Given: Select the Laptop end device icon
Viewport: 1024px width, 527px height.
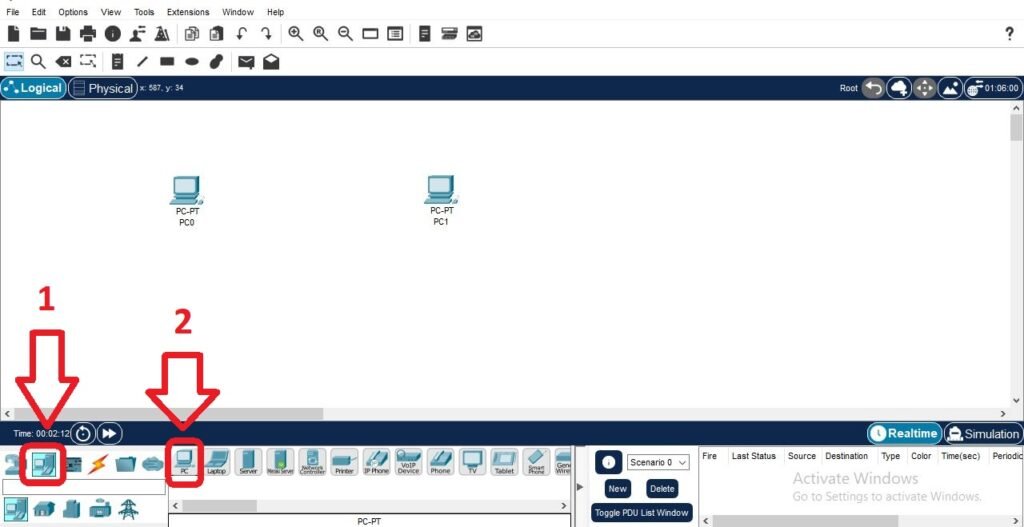Looking at the screenshot, I should tap(216, 461).
